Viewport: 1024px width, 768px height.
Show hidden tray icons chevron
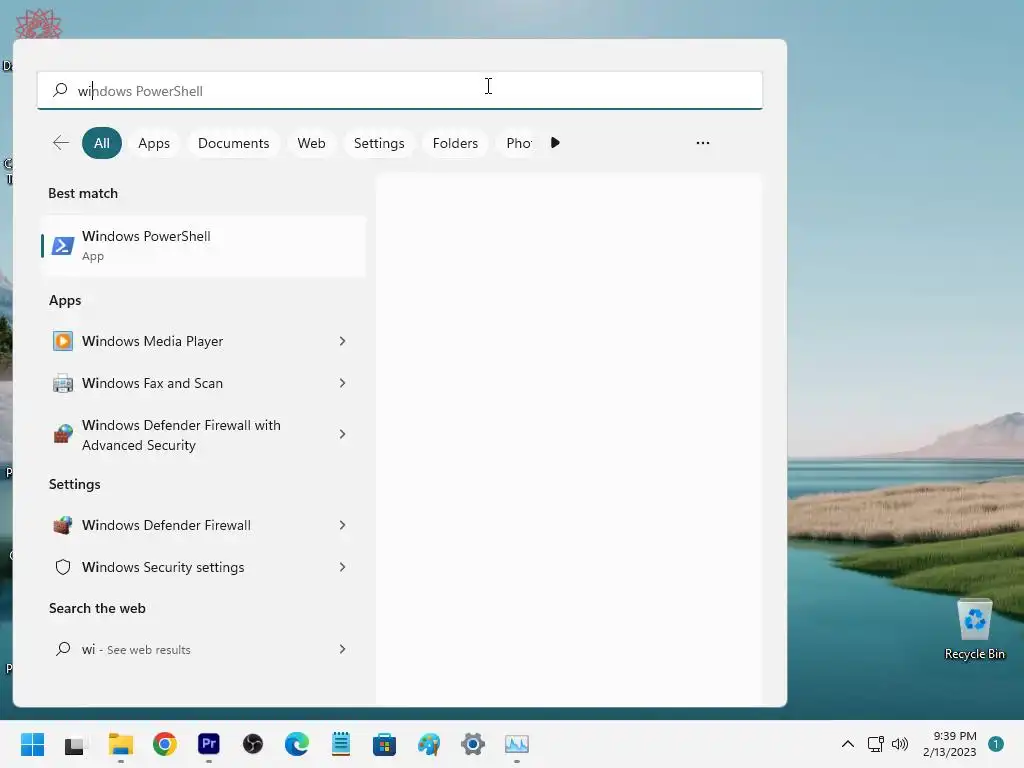point(848,744)
